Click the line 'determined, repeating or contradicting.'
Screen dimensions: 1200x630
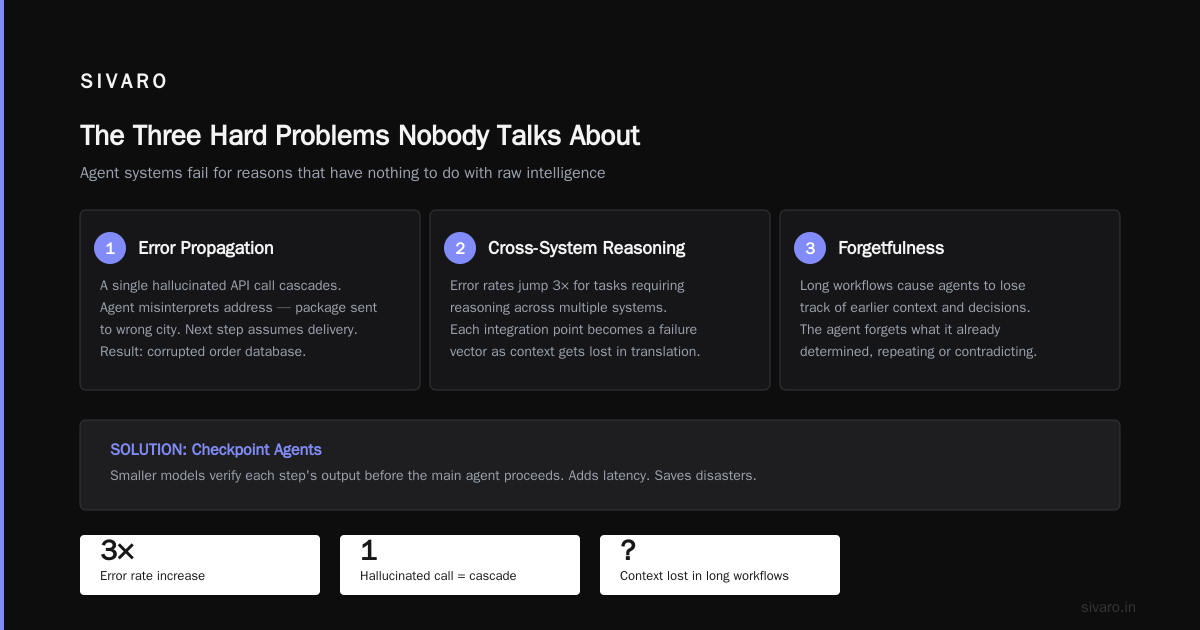pyautogui.click(x=918, y=351)
